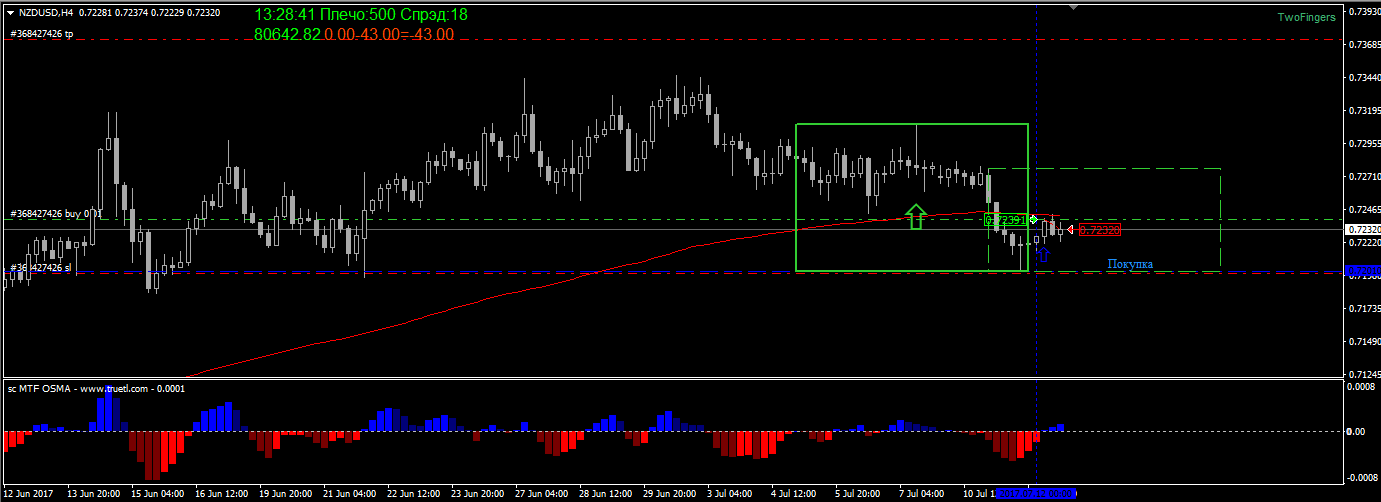
Task: Click the 5 Jul 20:00 time label
Action: click(859, 494)
